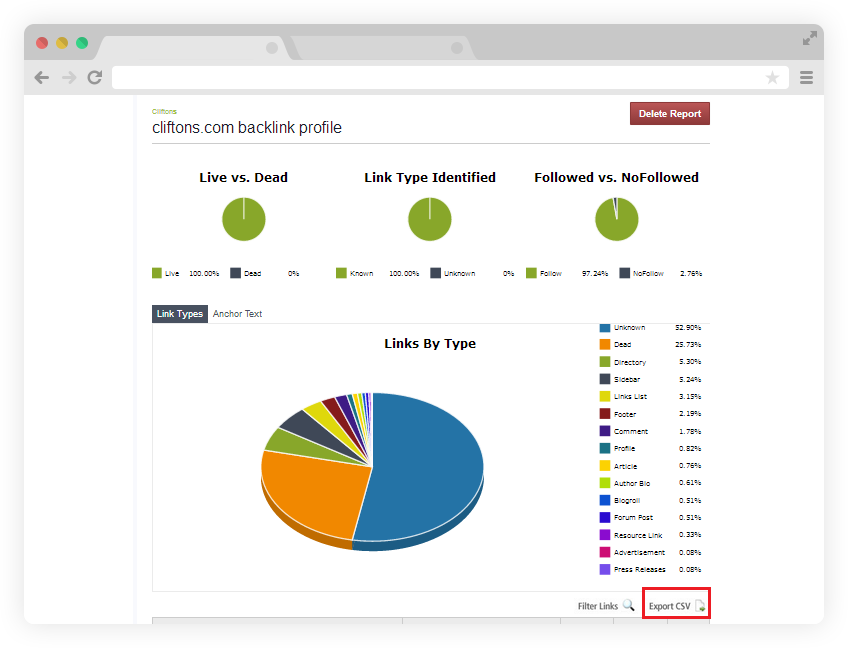Click the "cliftons.com backlink profile" heading
The image size is (848, 648).
247,128
